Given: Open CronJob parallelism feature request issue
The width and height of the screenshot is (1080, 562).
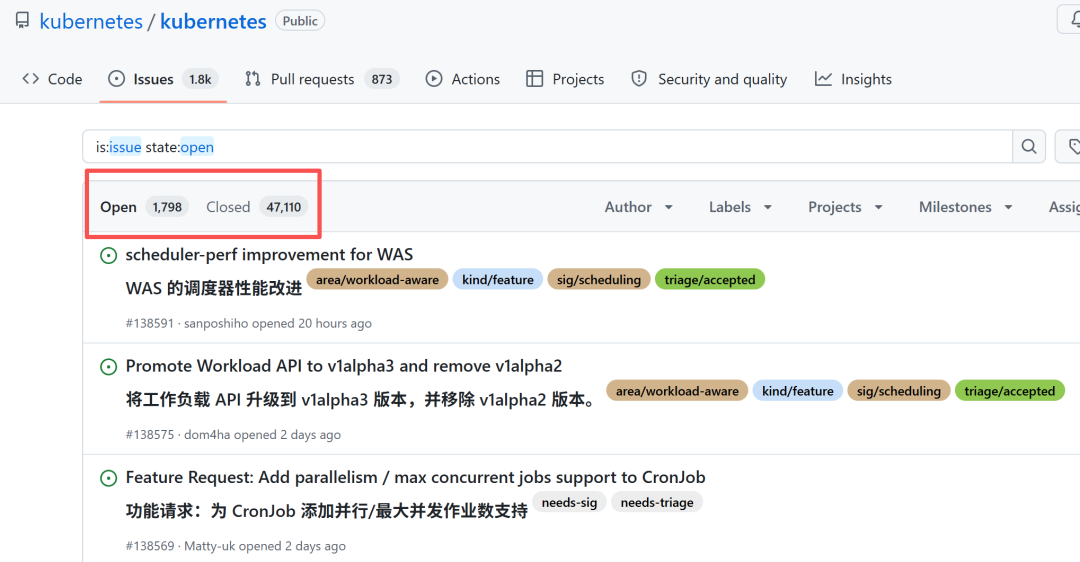Looking at the screenshot, I should click(x=415, y=477).
